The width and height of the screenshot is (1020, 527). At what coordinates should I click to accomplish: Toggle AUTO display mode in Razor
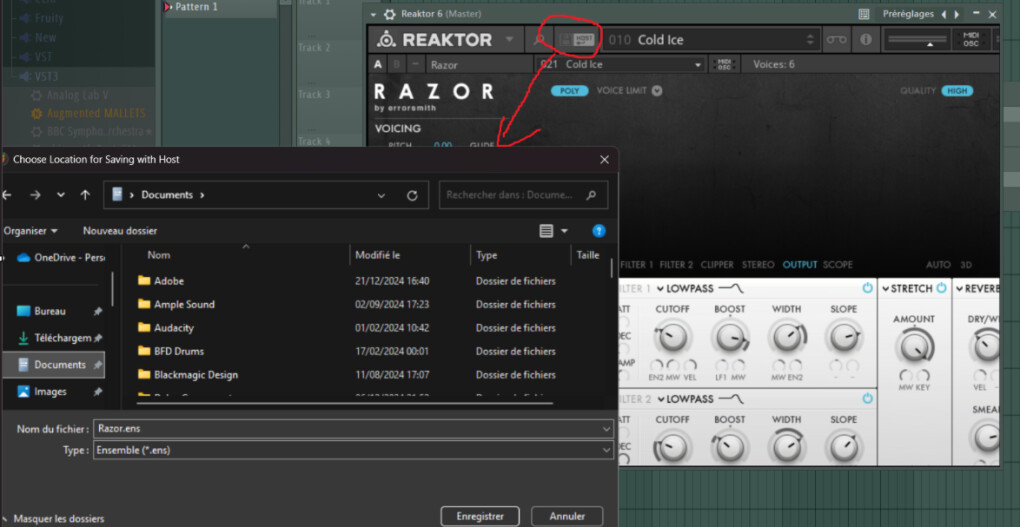pyautogui.click(x=938, y=265)
